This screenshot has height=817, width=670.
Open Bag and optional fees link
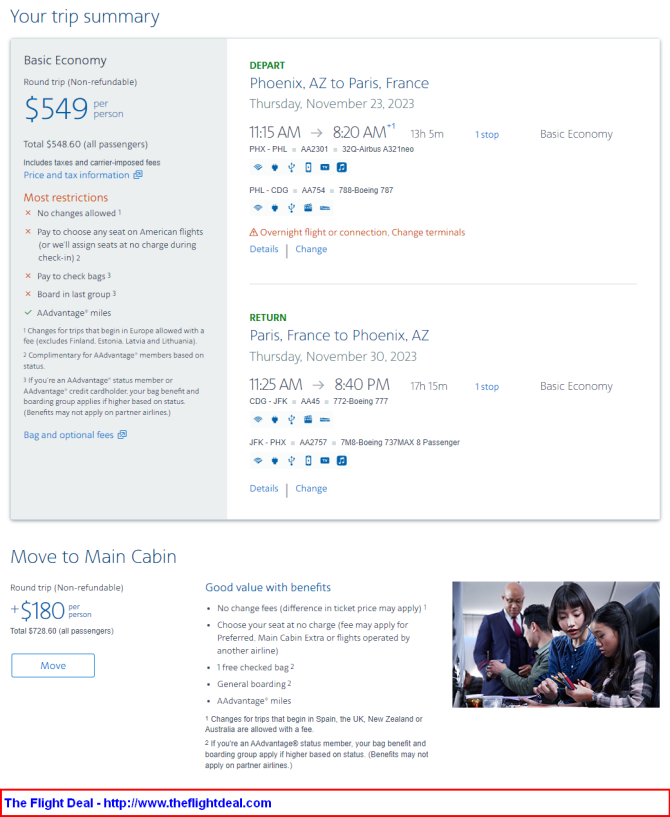pyautogui.click(x=68, y=435)
